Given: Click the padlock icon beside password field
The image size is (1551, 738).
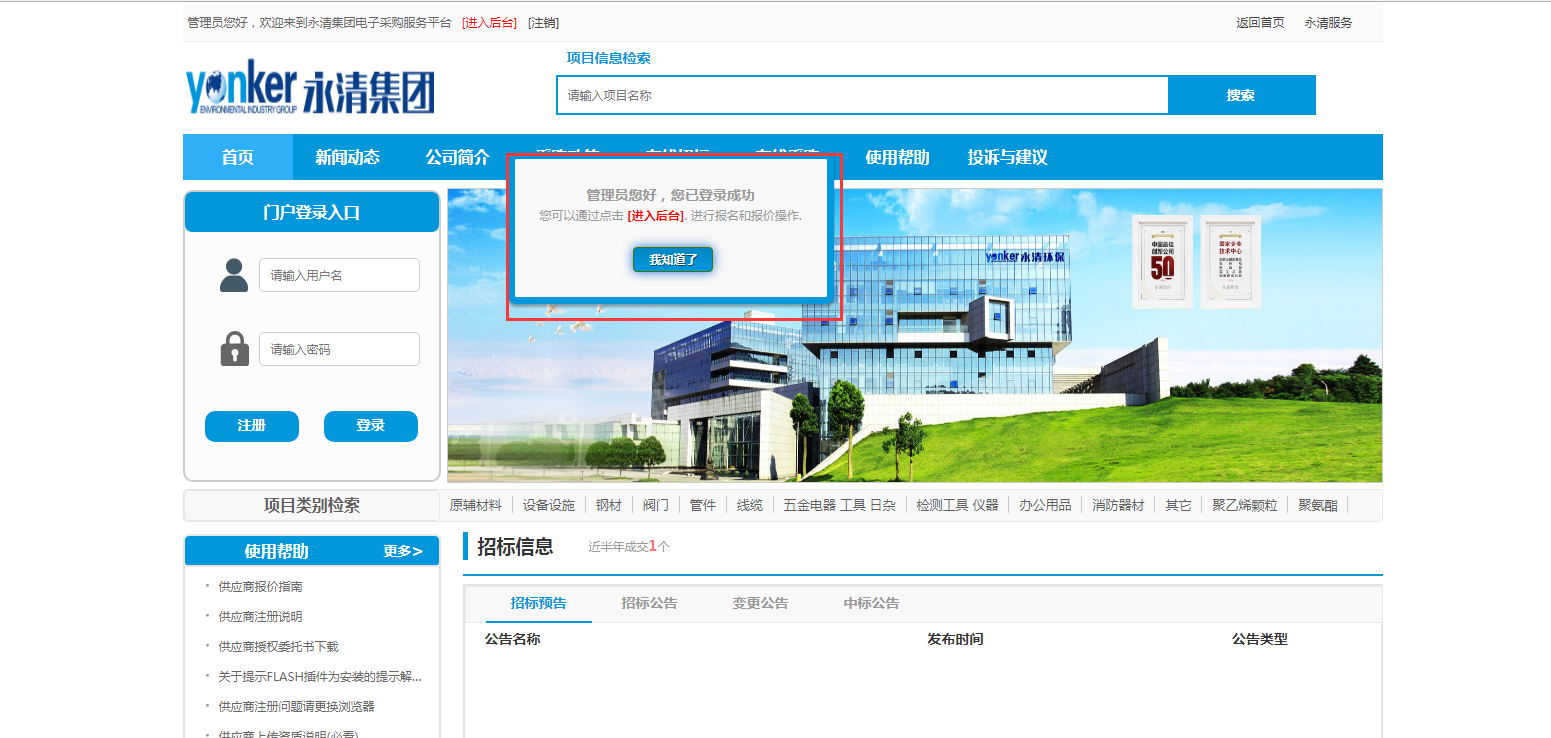Looking at the screenshot, I should tap(234, 349).
